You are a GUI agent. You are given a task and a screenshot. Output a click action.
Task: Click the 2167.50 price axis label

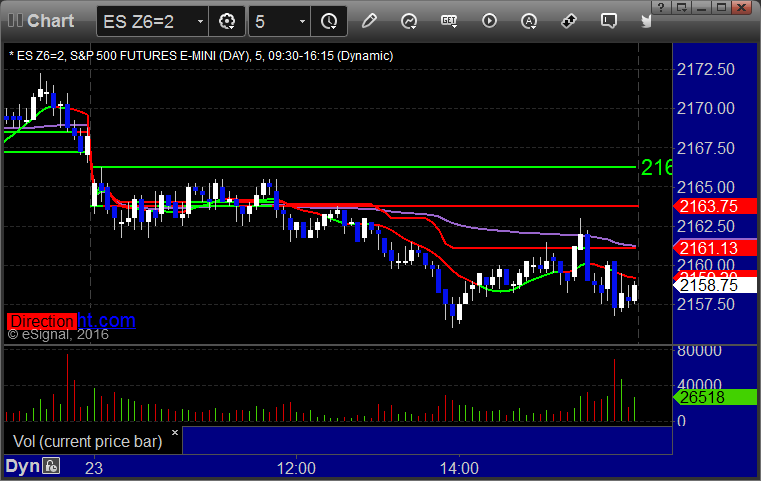[706, 148]
